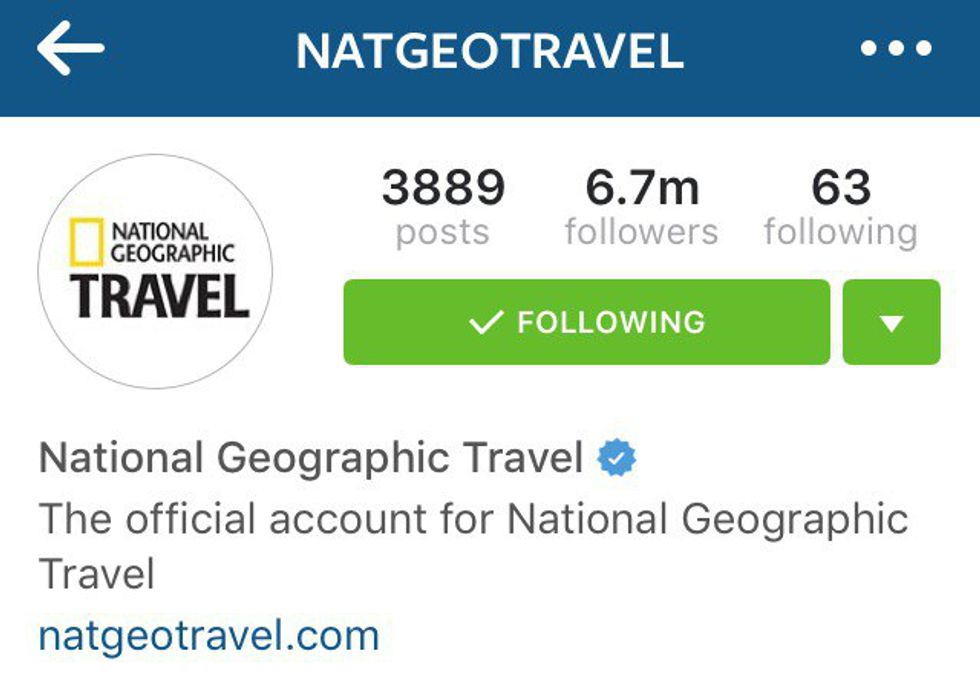Unfollow via the green Following button
Image resolution: width=980 pixels, height=675 pixels.
(x=587, y=322)
